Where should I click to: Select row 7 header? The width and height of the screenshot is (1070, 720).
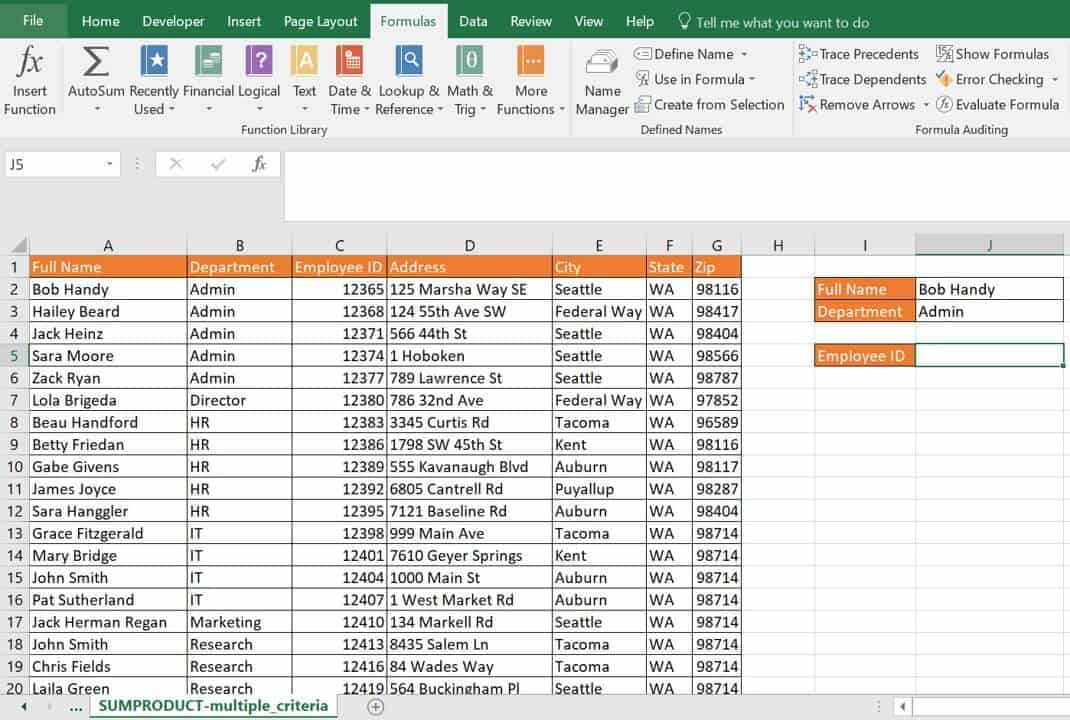(x=14, y=400)
